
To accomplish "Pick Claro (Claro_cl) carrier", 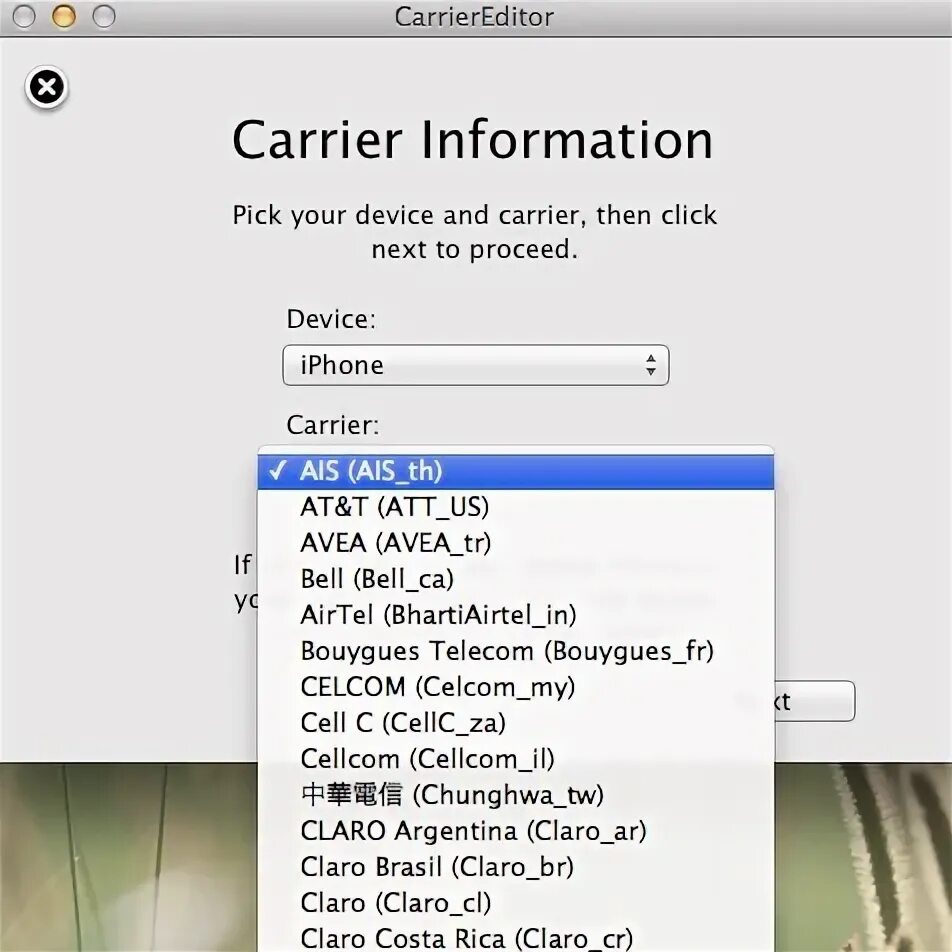I will click(515, 903).
